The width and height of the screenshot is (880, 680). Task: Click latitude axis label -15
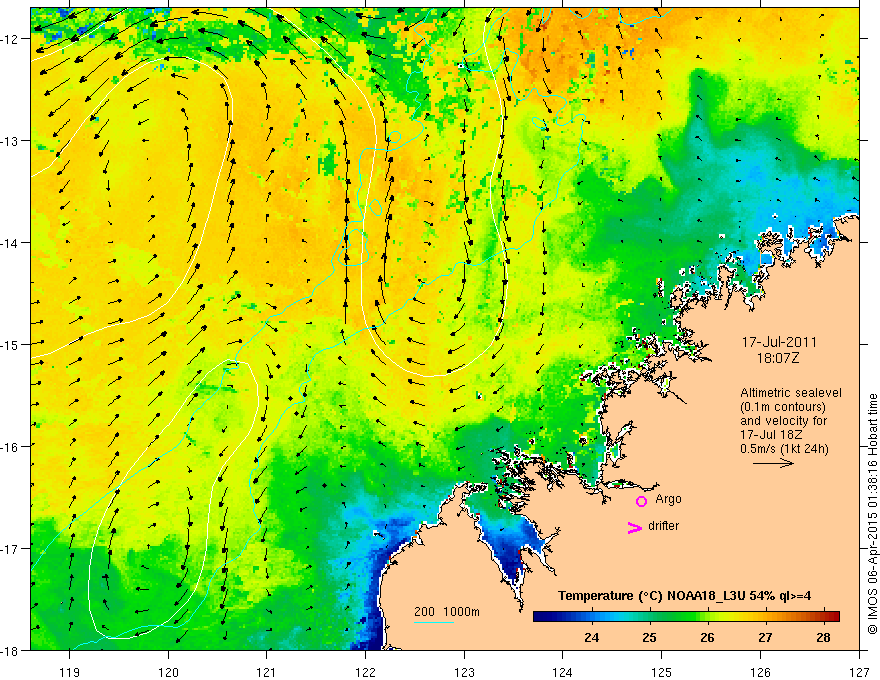tap(11, 344)
